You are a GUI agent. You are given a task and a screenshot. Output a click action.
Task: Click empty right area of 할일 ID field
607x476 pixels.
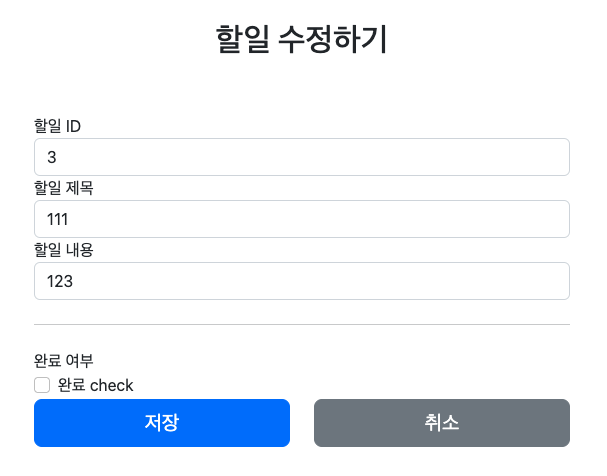point(480,157)
